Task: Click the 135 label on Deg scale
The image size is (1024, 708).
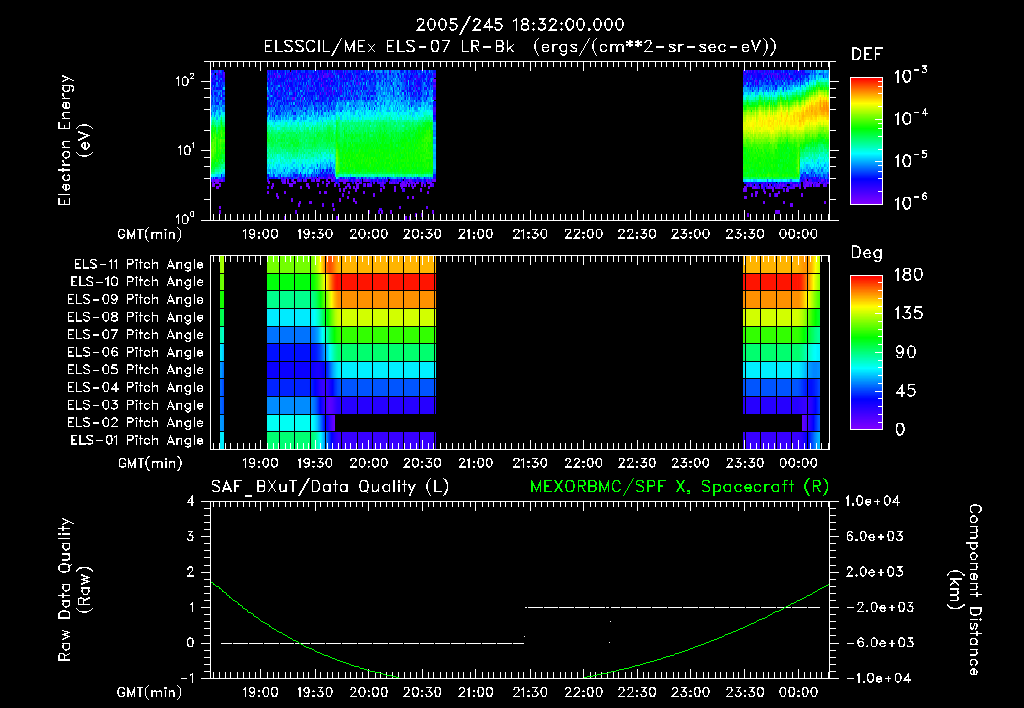Action: (909, 314)
